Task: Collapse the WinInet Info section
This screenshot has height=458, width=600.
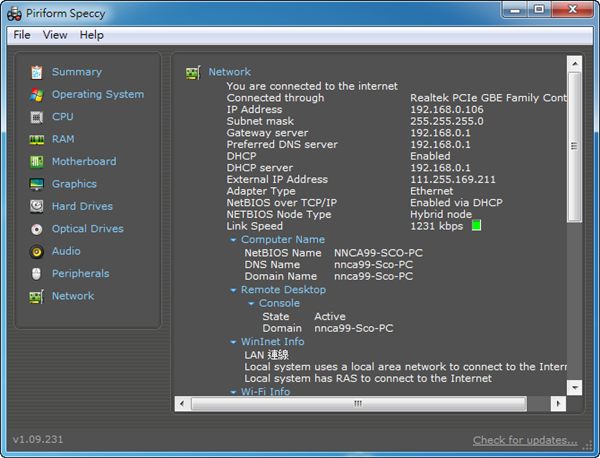Action: click(x=233, y=342)
